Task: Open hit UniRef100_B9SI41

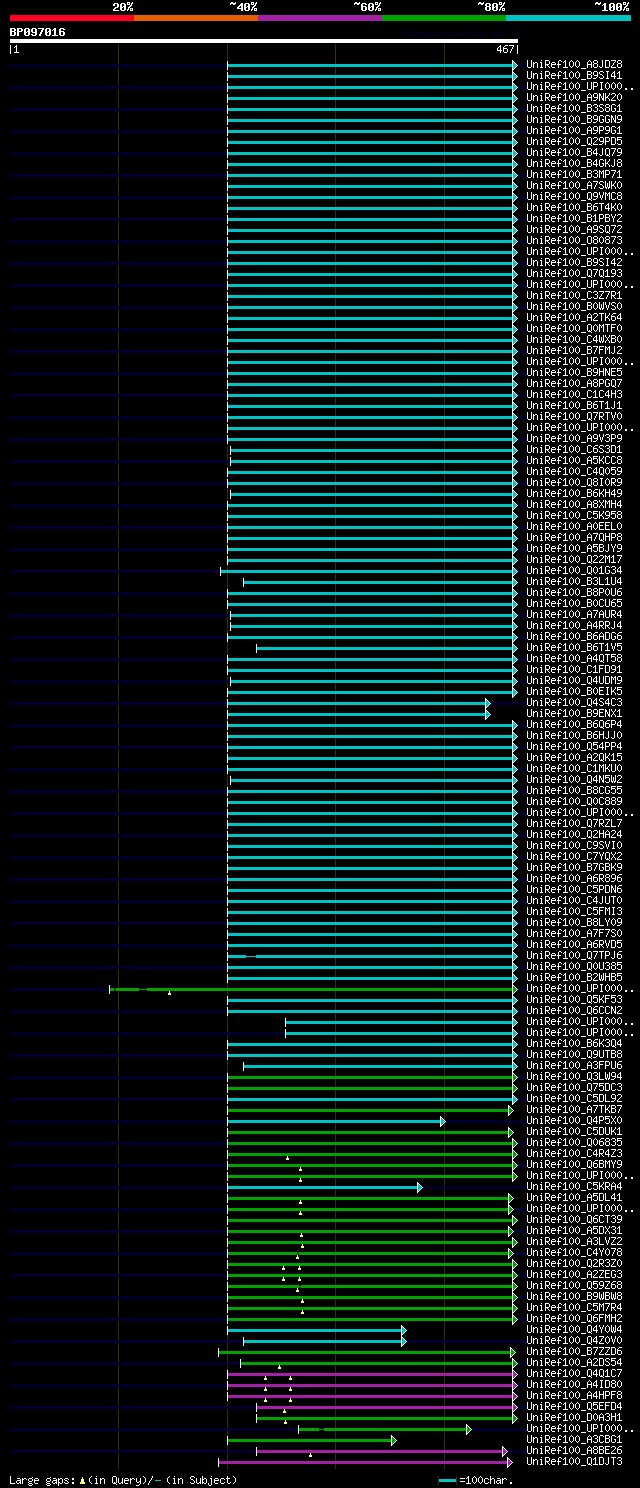Action: (574, 75)
